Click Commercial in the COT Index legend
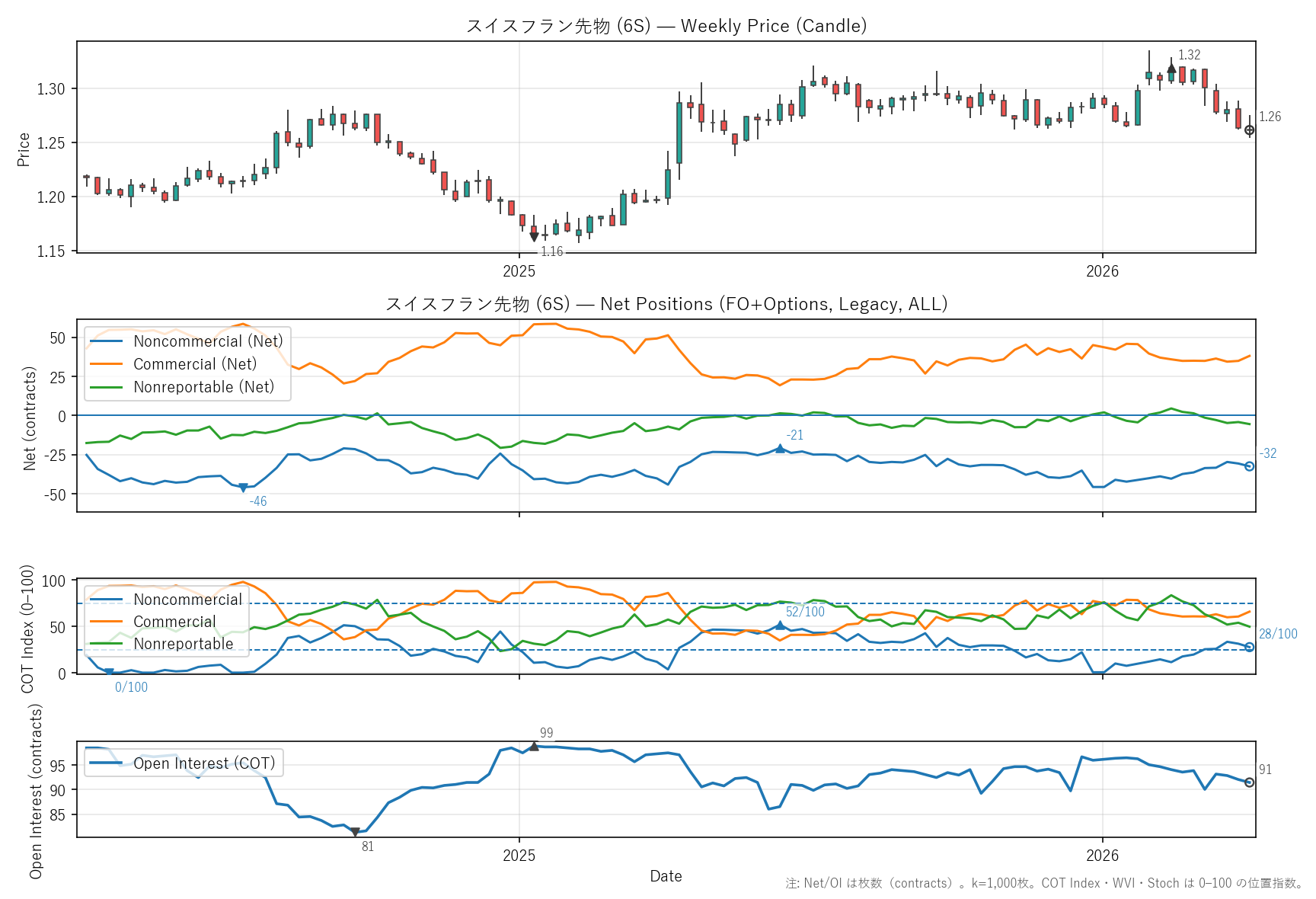This screenshot has width=1316, height=899. click(x=174, y=622)
